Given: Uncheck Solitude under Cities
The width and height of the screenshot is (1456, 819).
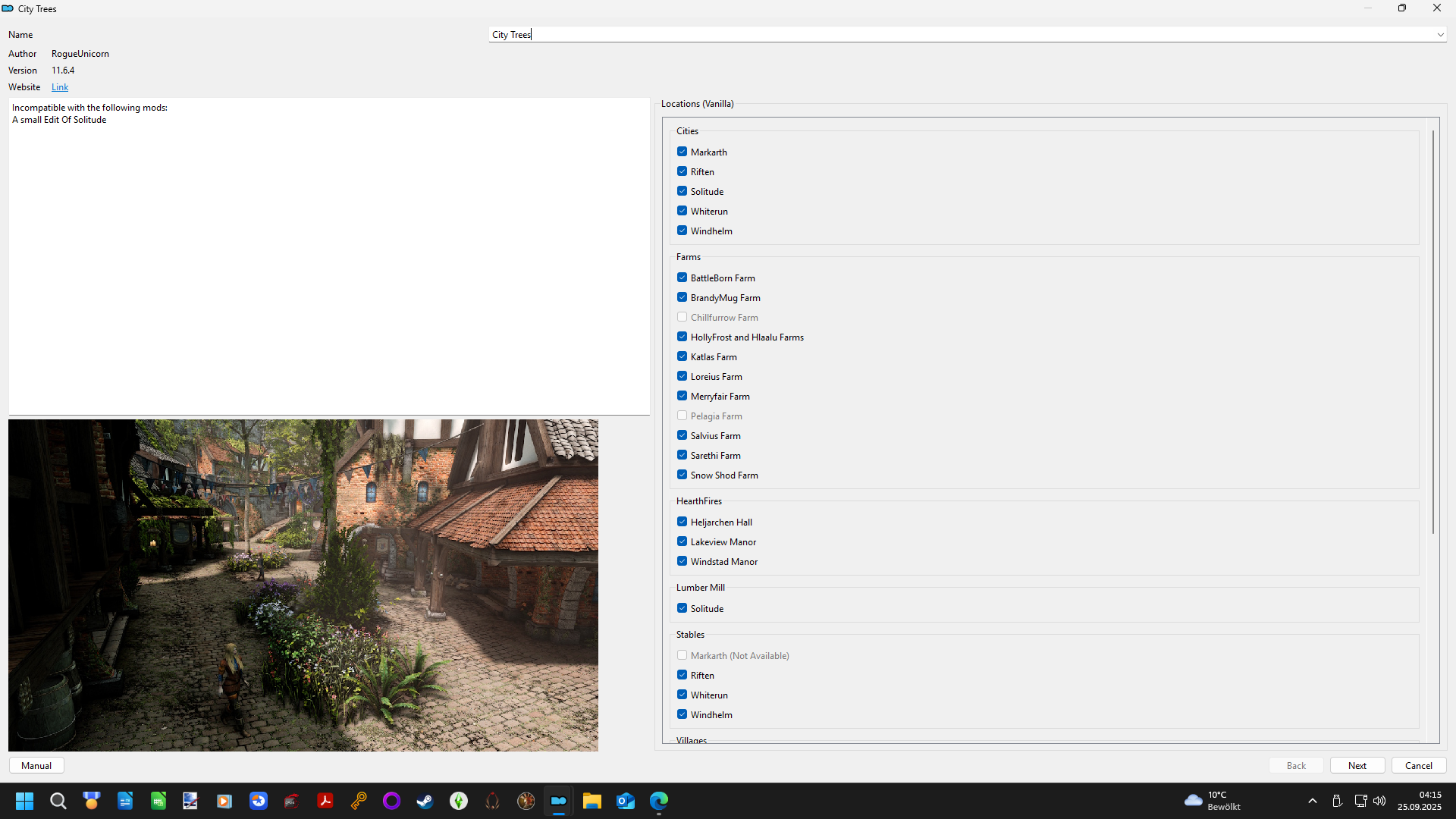Looking at the screenshot, I should pos(682,191).
